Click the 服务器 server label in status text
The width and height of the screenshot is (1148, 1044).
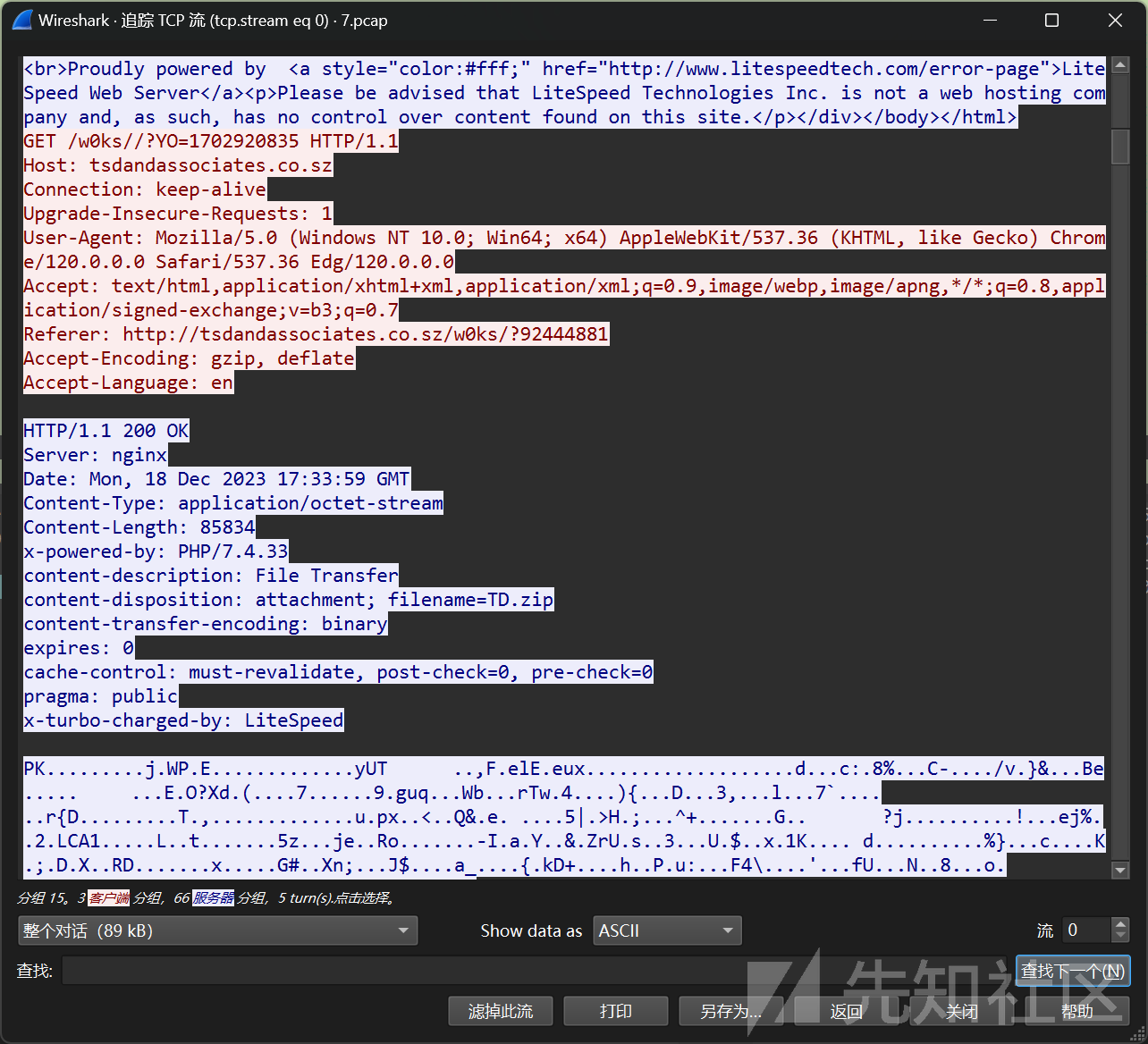(x=214, y=897)
